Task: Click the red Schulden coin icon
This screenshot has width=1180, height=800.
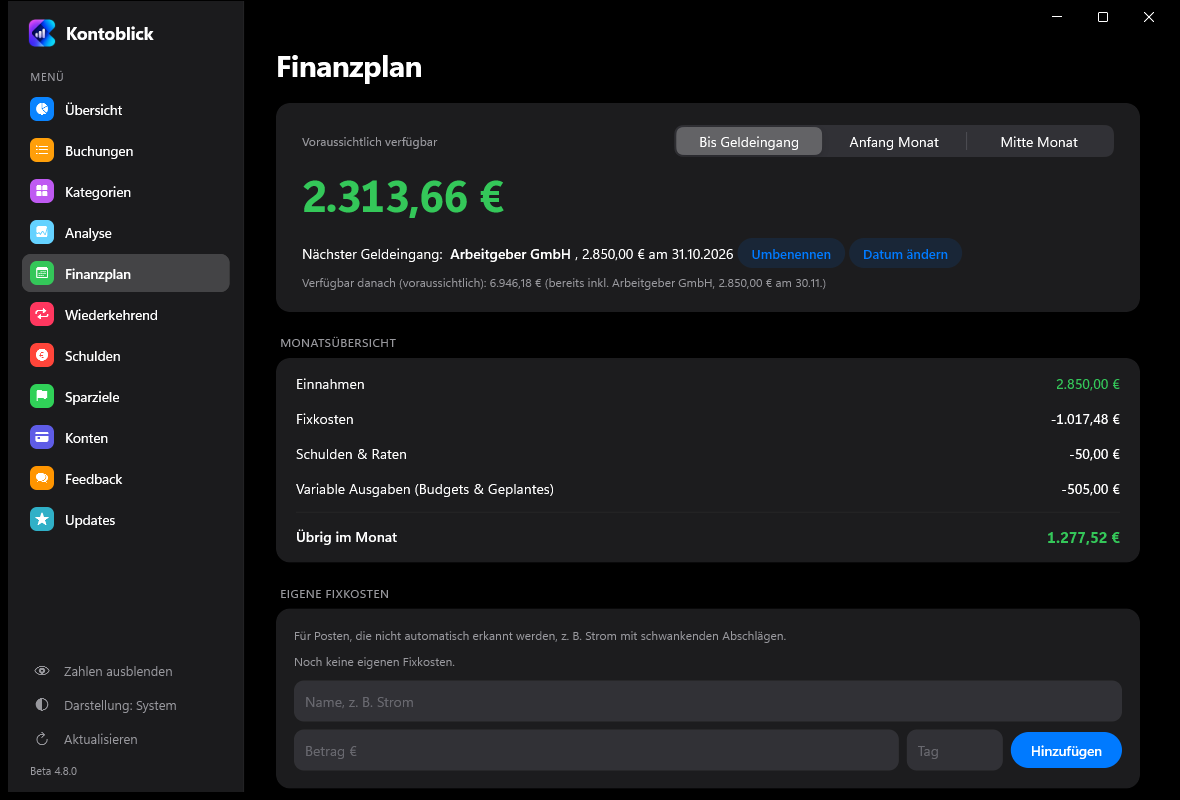Action: click(x=42, y=355)
